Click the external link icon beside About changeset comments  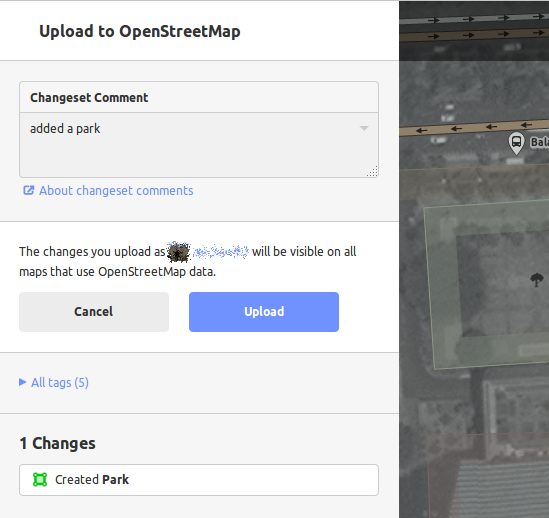coord(28,191)
